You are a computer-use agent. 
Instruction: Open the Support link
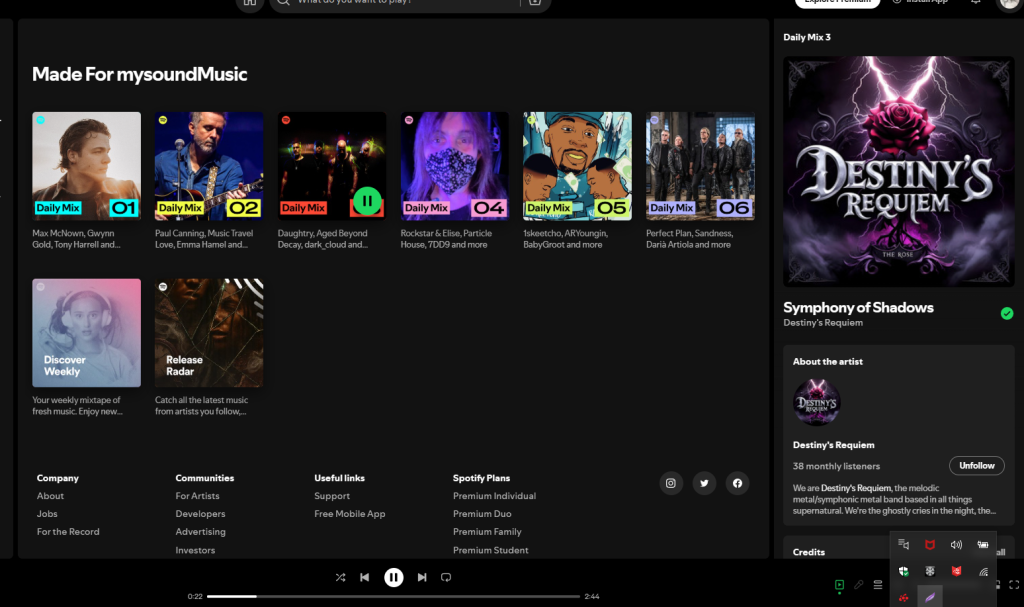(x=332, y=496)
